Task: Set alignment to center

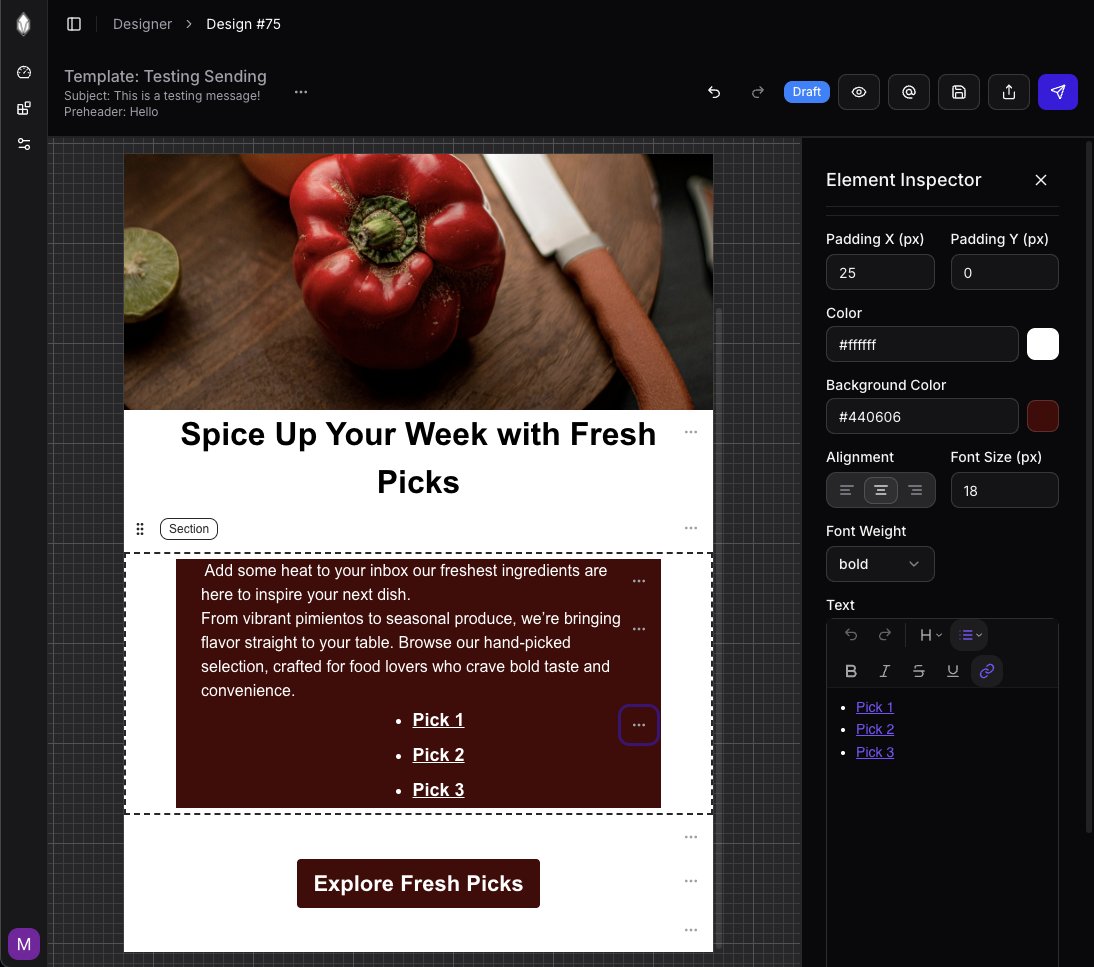Action: pos(881,490)
